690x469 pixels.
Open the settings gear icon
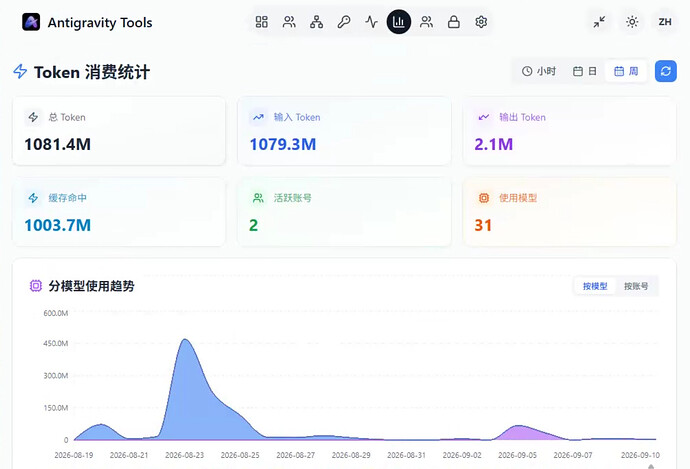[x=481, y=22]
